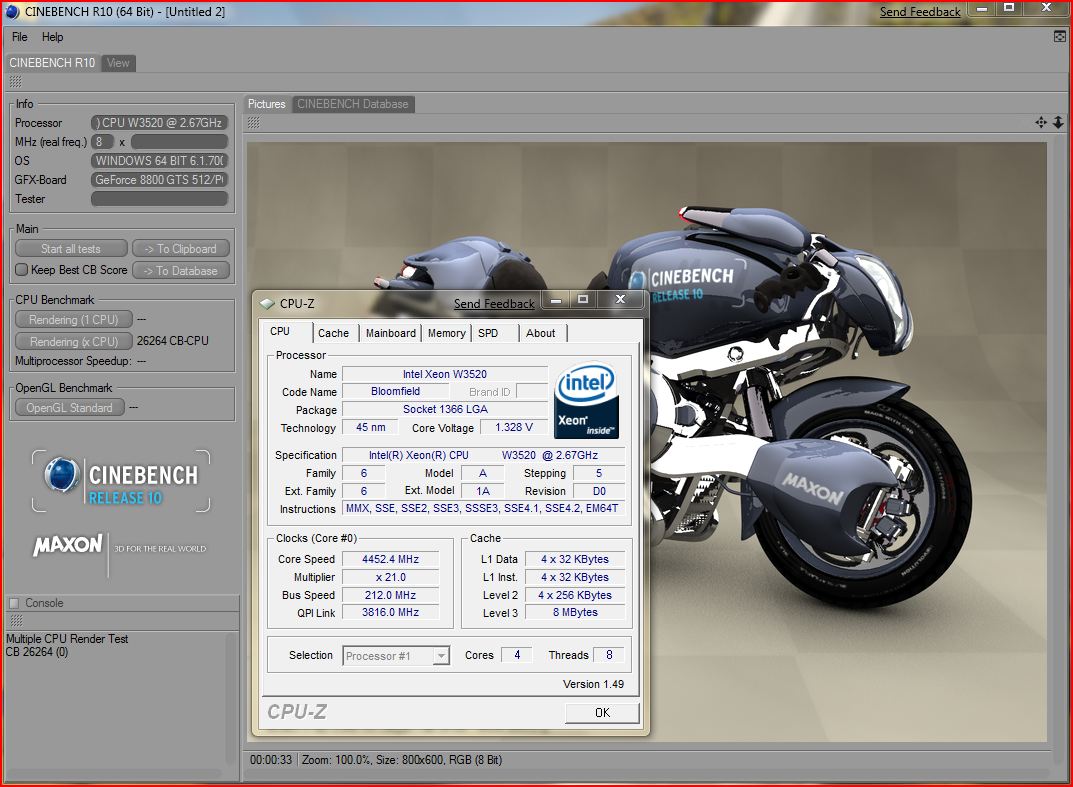Select the CINEBENCH R10 tab
Image resolution: width=1073 pixels, height=787 pixels.
(52, 63)
